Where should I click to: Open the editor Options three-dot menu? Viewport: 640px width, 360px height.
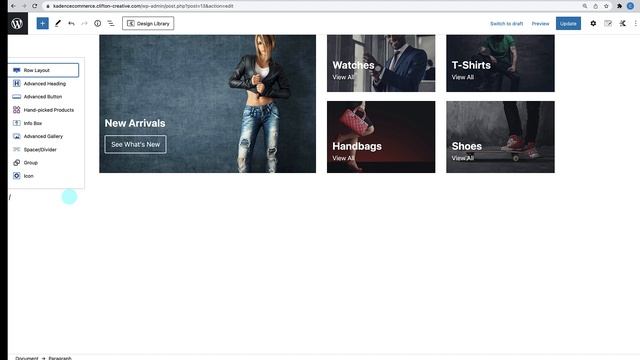pyautogui.click(x=636, y=24)
